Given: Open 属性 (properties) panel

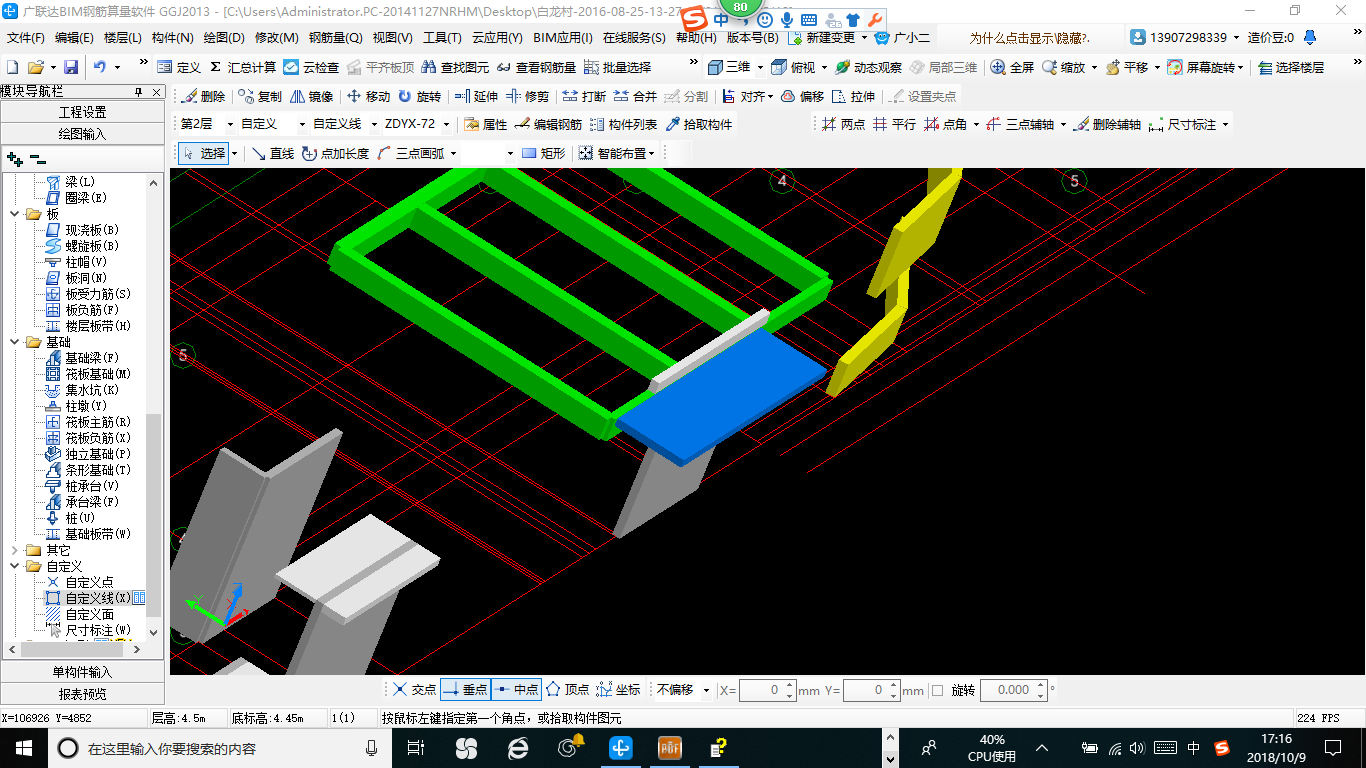Looking at the screenshot, I should pyautogui.click(x=486, y=125).
